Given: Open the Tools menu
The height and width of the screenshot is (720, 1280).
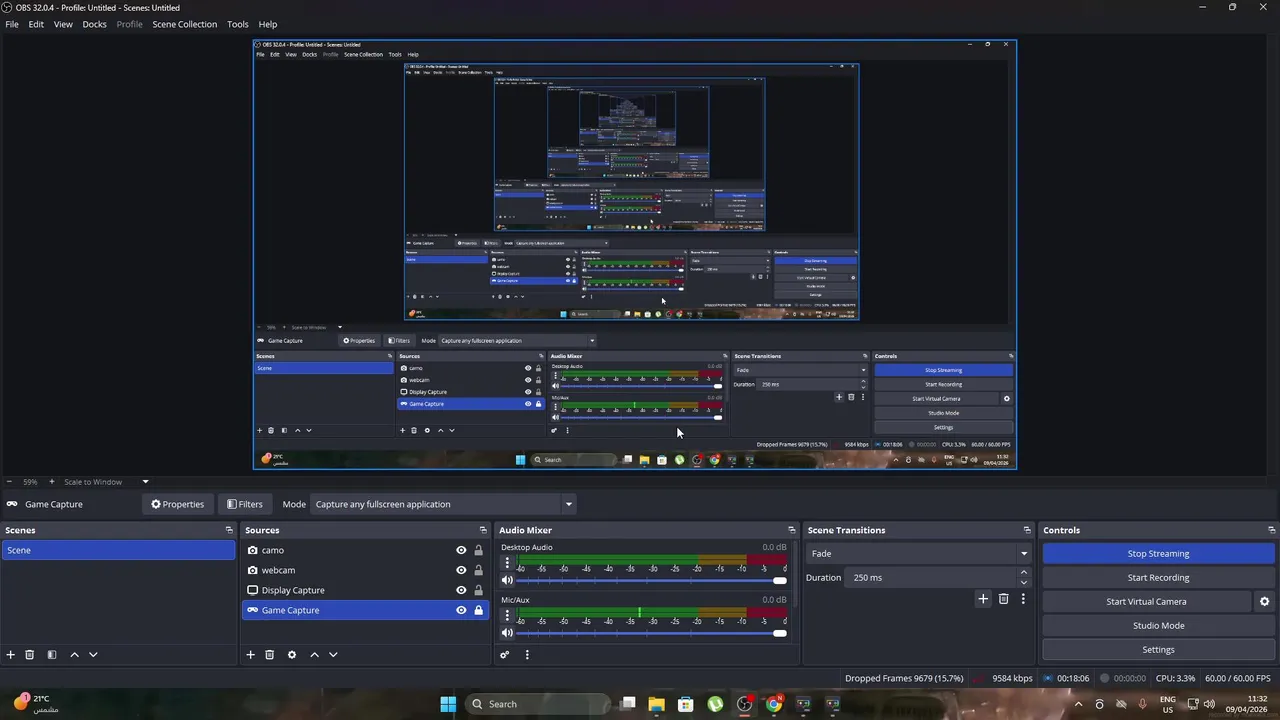Looking at the screenshot, I should 238,24.
